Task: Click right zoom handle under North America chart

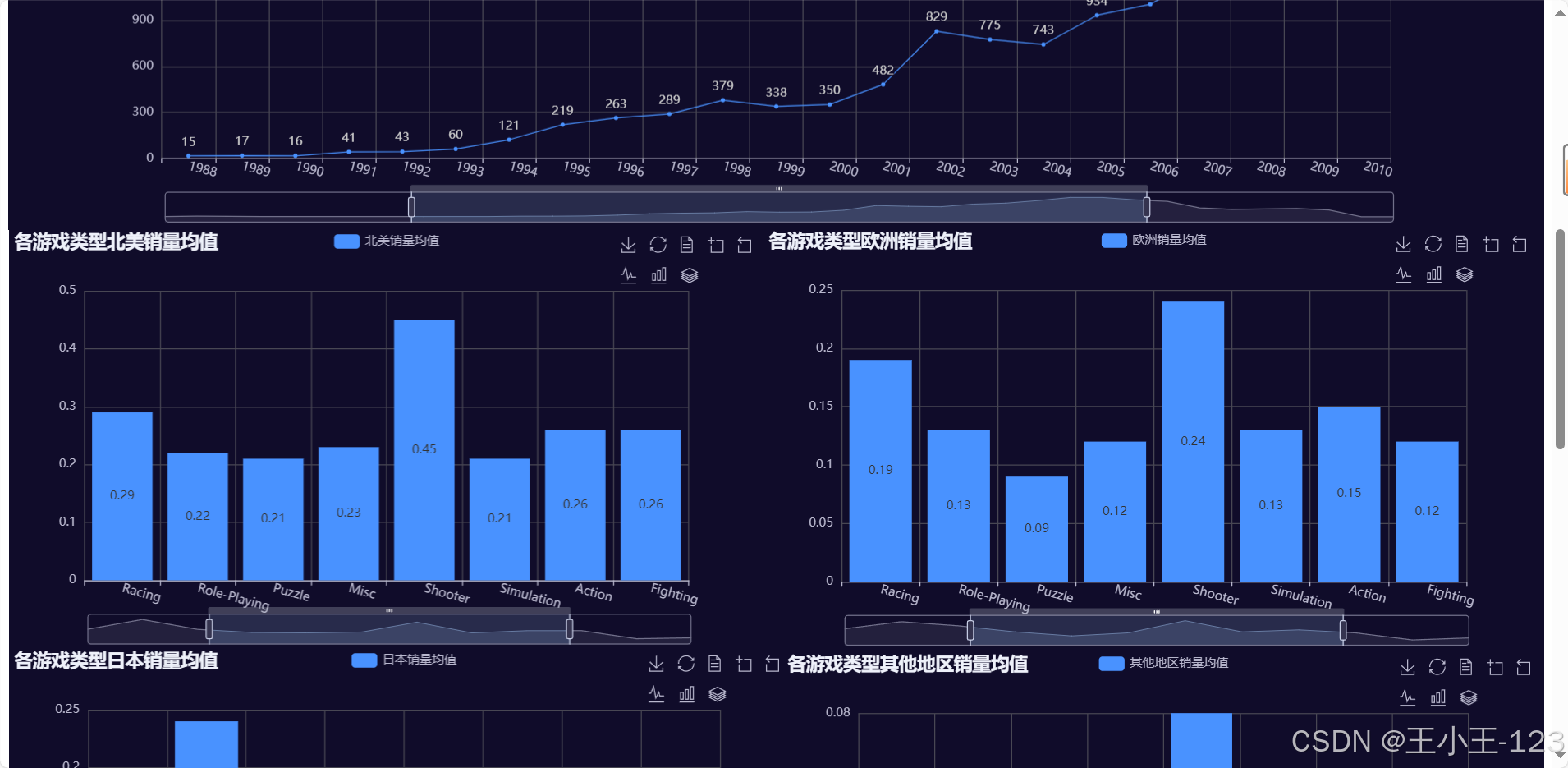Action: point(570,629)
